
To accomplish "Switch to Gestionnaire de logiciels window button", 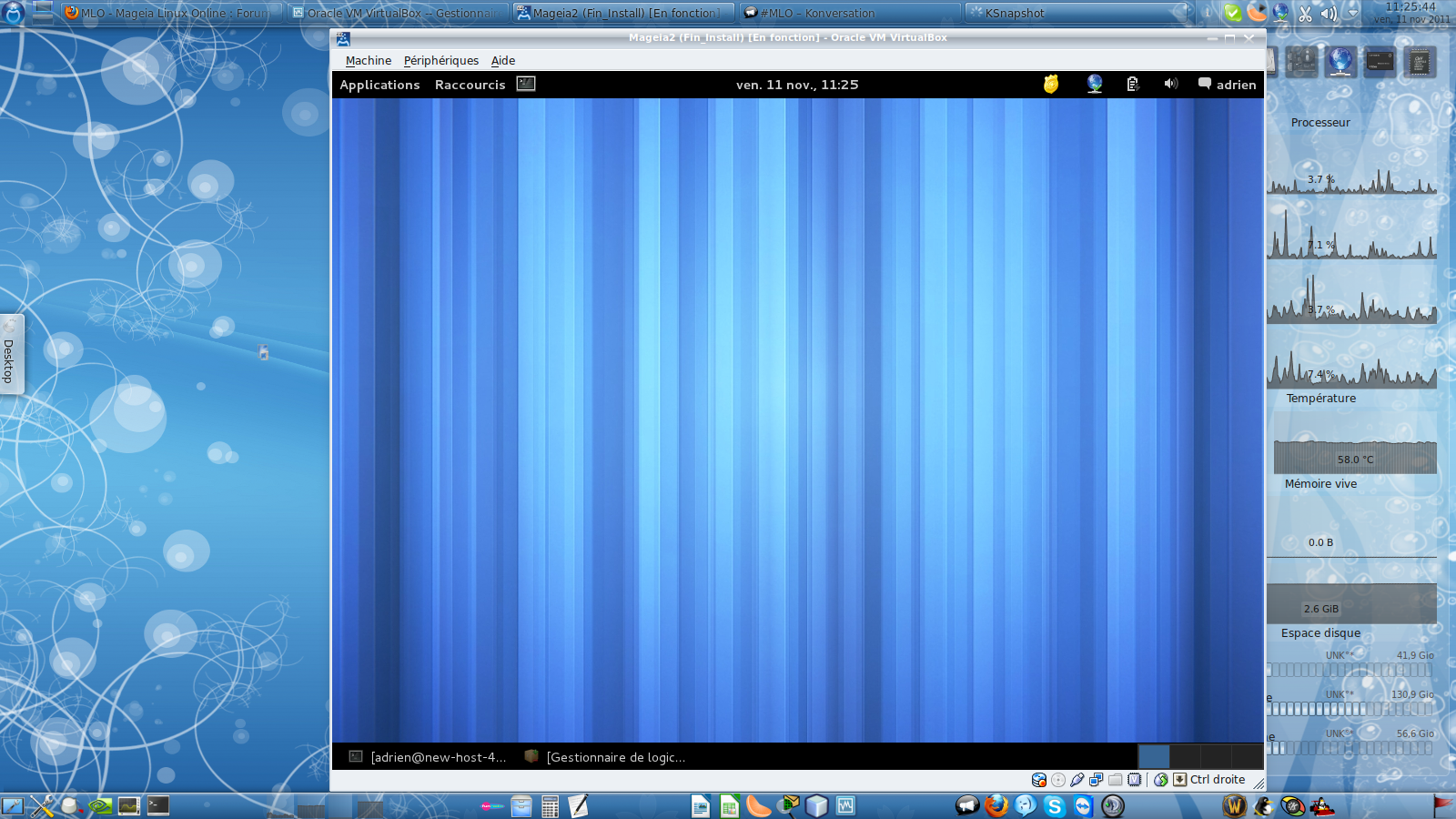I will tap(605, 757).
